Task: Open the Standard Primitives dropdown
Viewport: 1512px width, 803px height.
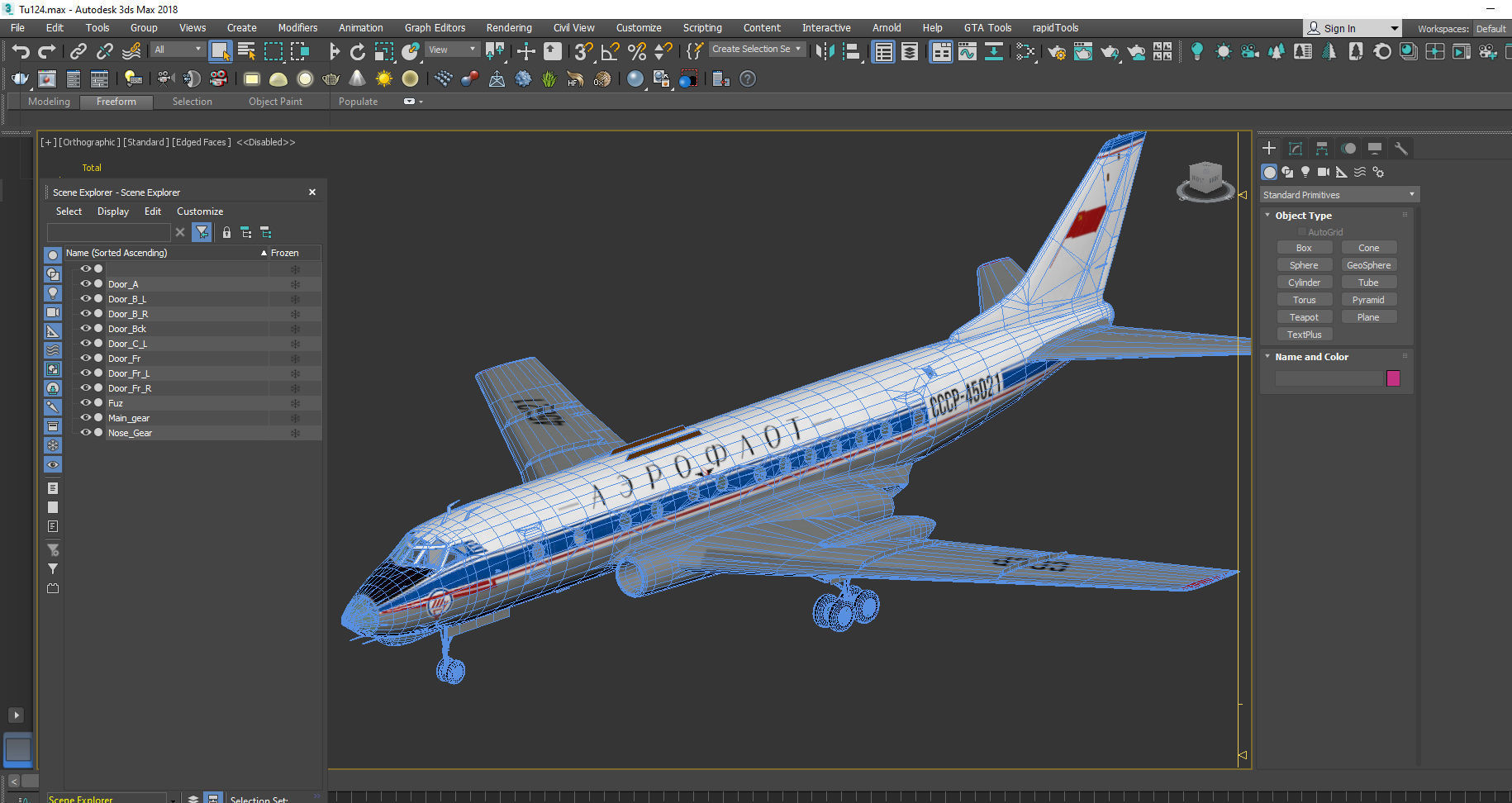Action: click(1339, 195)
